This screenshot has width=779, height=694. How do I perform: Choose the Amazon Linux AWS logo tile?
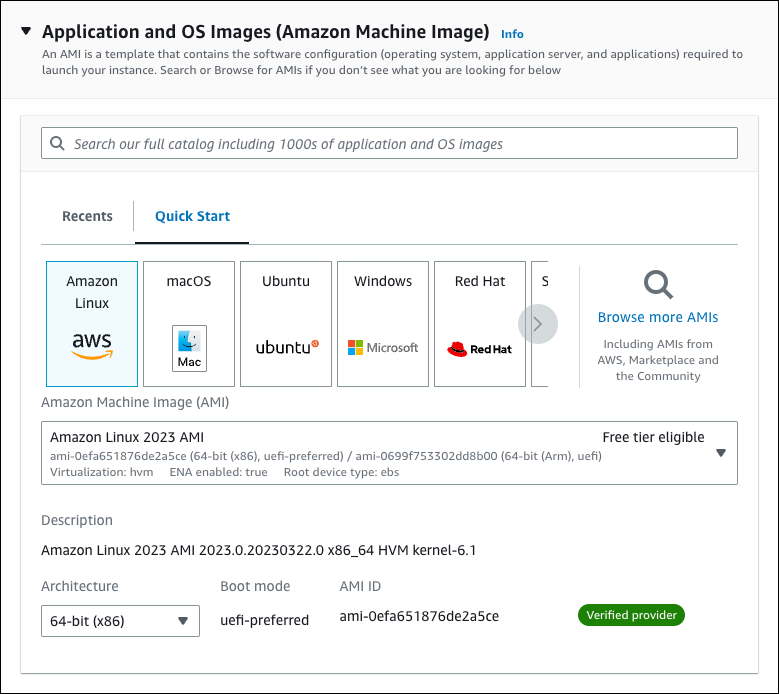(x=92, y=324)
